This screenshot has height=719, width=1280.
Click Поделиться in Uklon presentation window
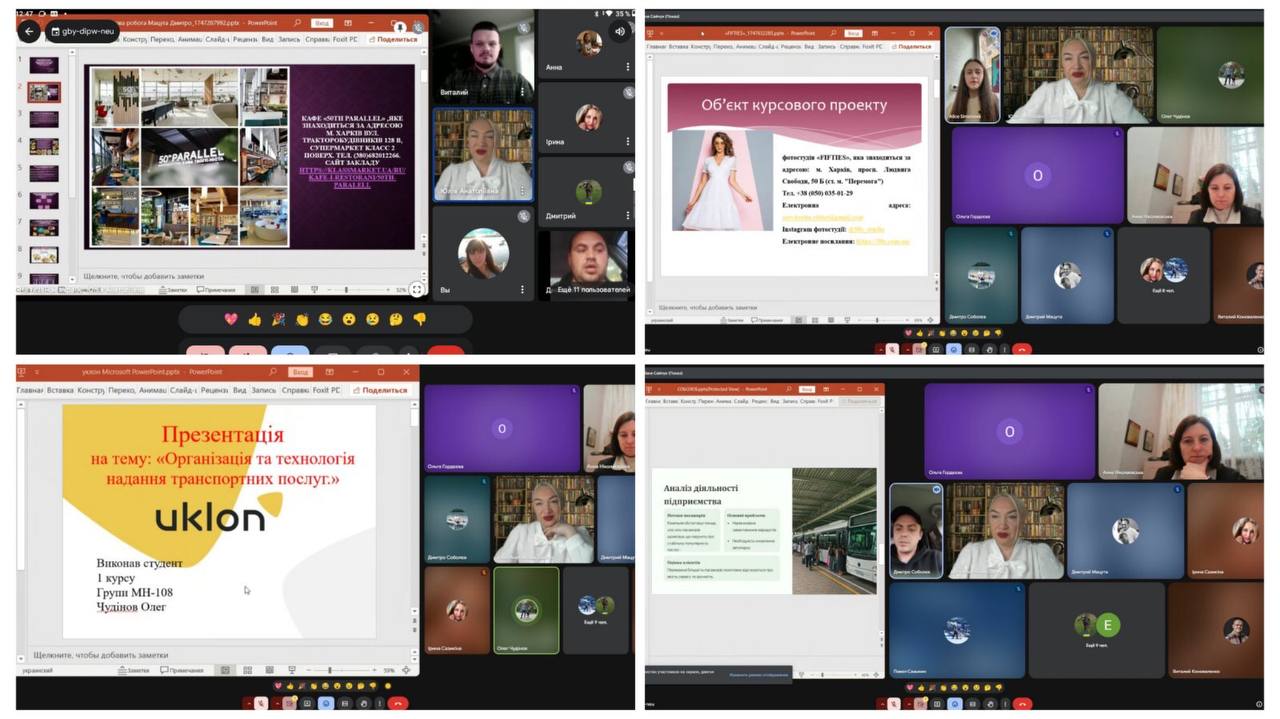[380, 390]
